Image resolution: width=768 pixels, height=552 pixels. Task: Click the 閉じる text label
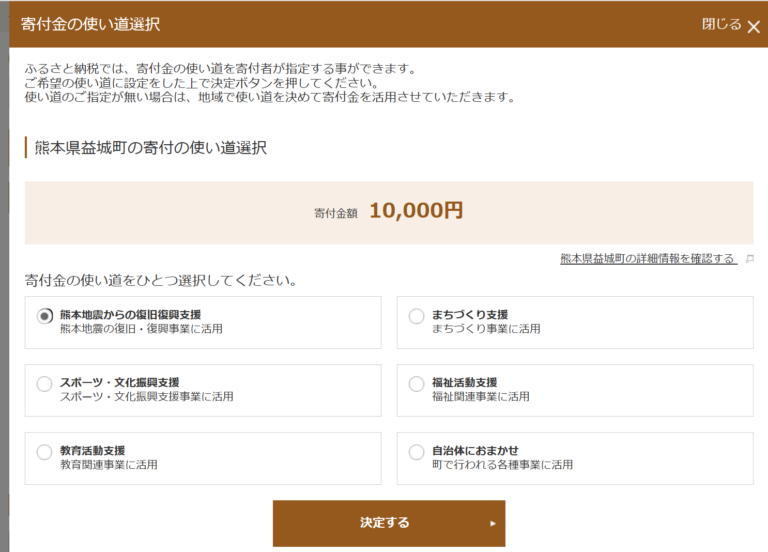click(721, 24)
